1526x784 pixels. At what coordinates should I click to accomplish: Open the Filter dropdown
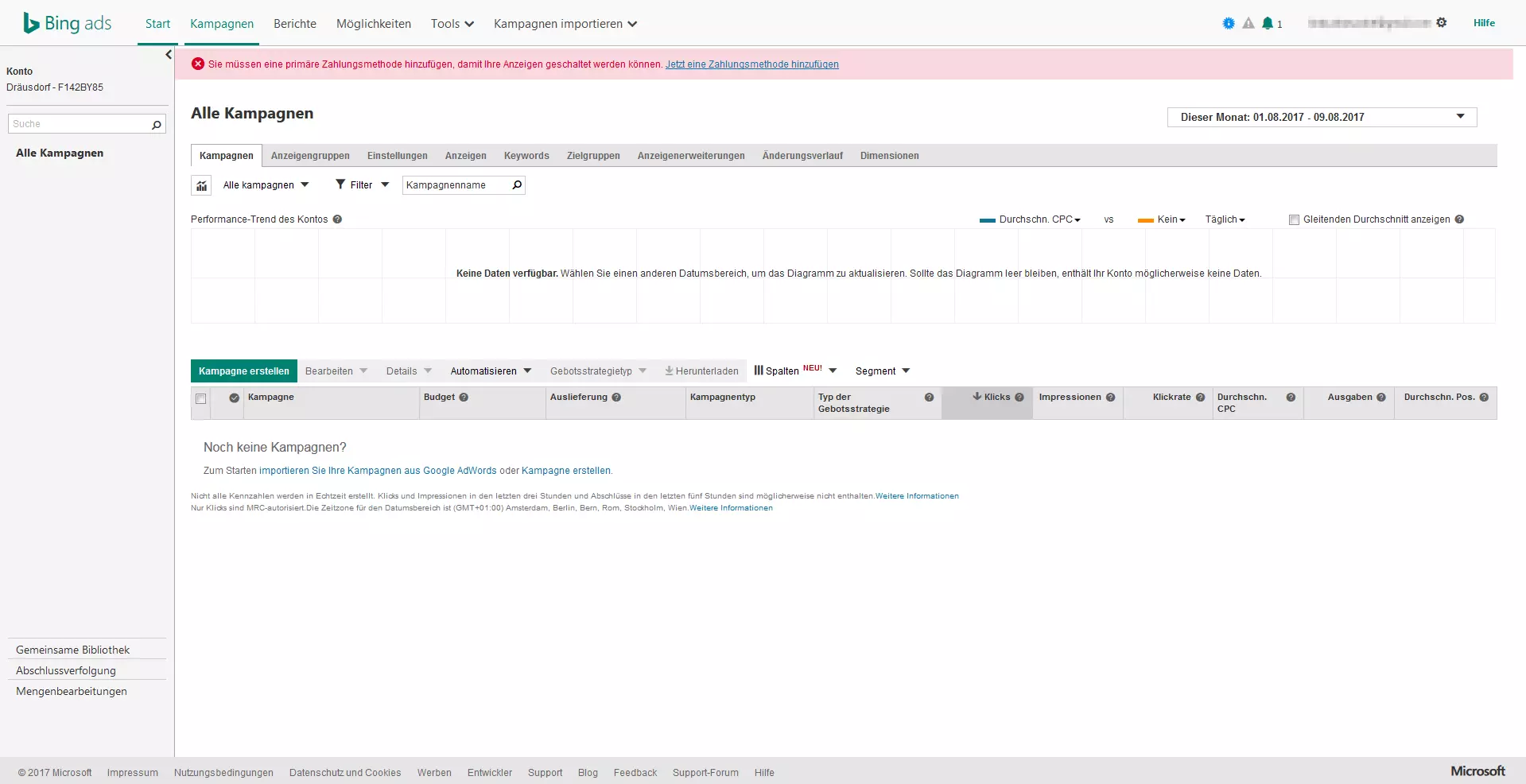click(363, 185)
